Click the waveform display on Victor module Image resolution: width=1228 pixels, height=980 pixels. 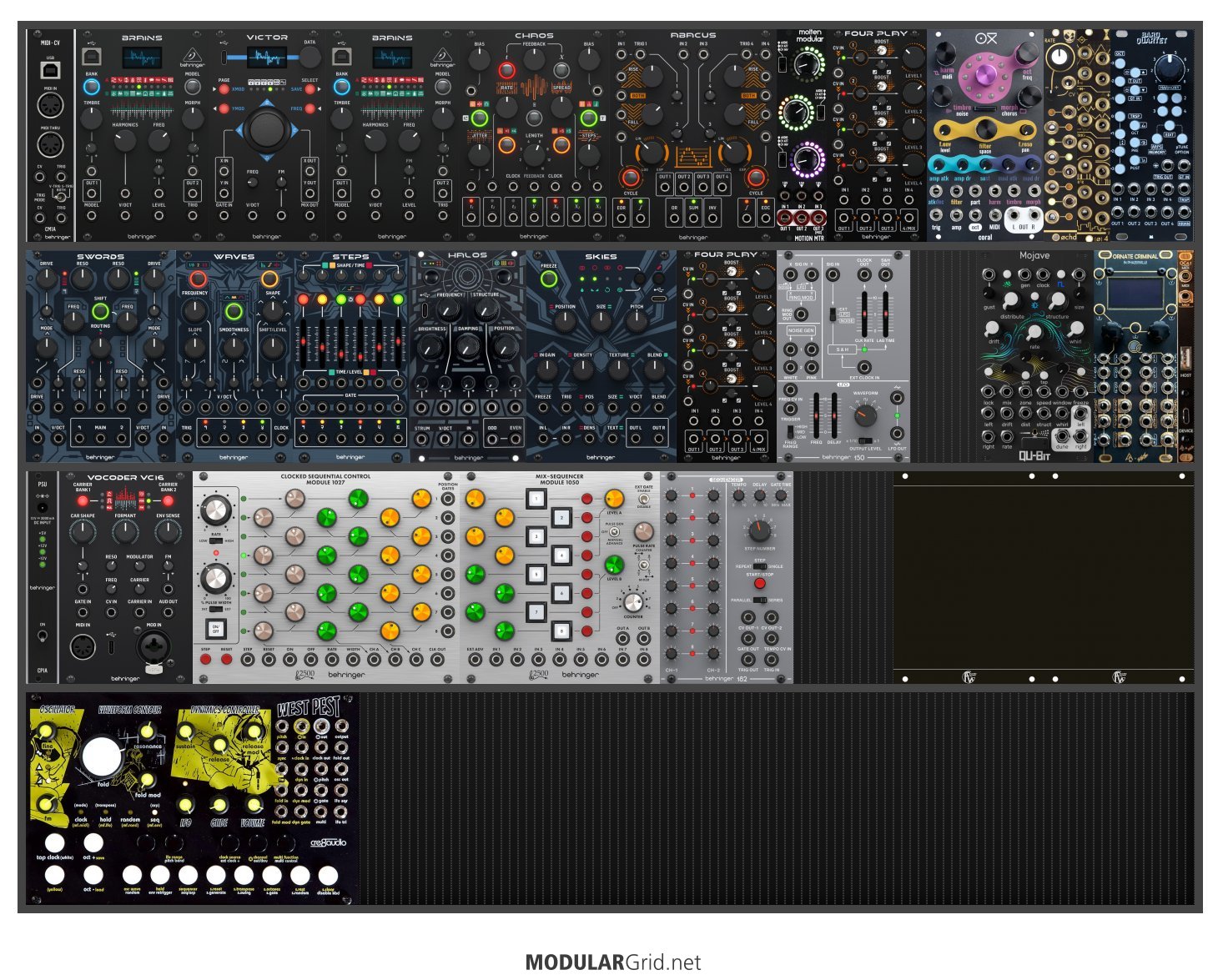[x=267, y=58]
